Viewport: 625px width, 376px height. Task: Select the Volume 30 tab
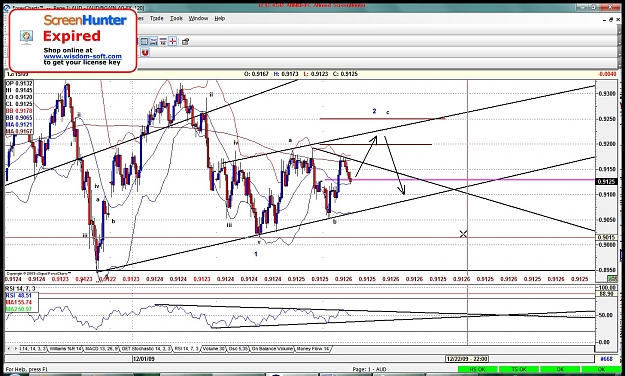213,349
